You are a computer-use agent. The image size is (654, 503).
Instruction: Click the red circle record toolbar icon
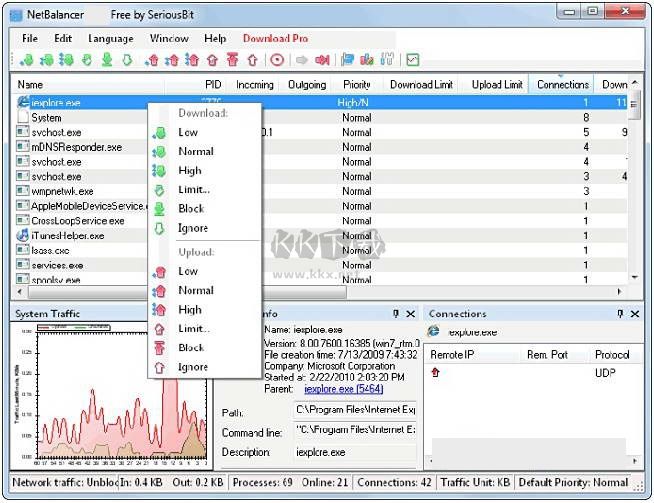point(277,60)
